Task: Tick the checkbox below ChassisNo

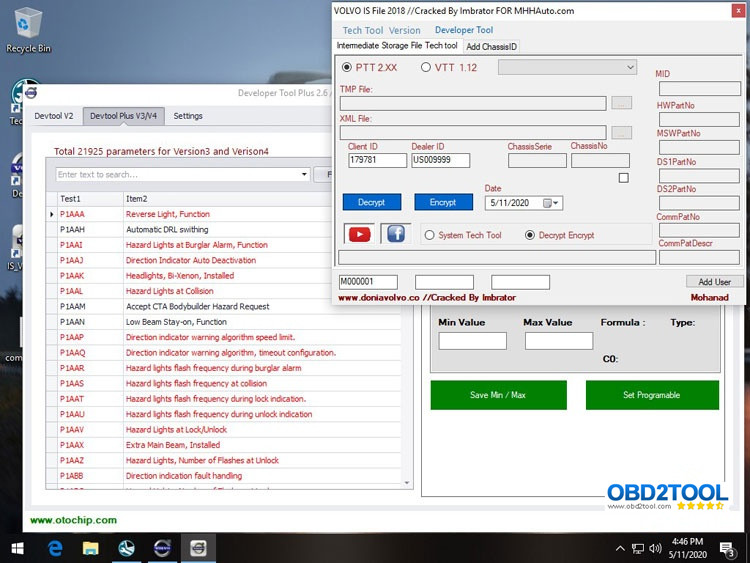Action: pyautogui.click(x=624, y=178)
